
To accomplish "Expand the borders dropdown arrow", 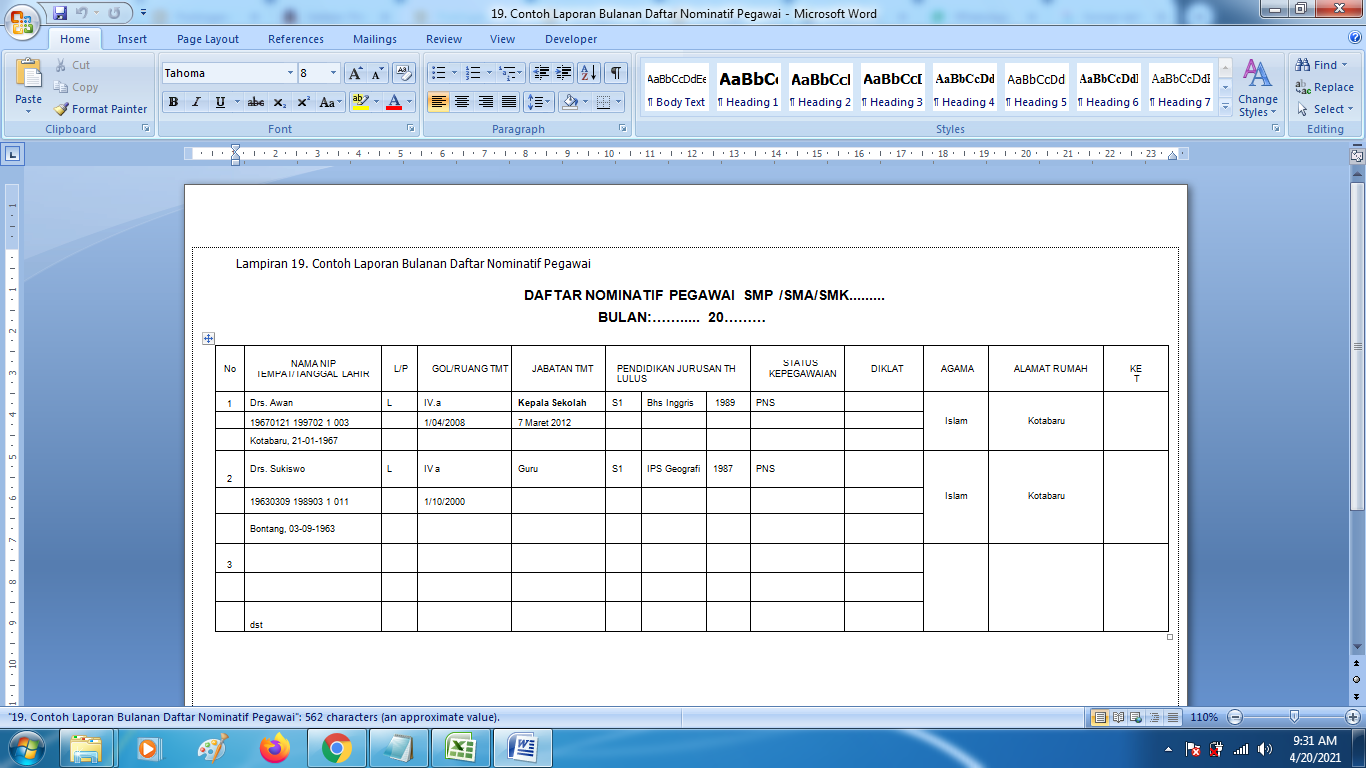I will [617, 102].
